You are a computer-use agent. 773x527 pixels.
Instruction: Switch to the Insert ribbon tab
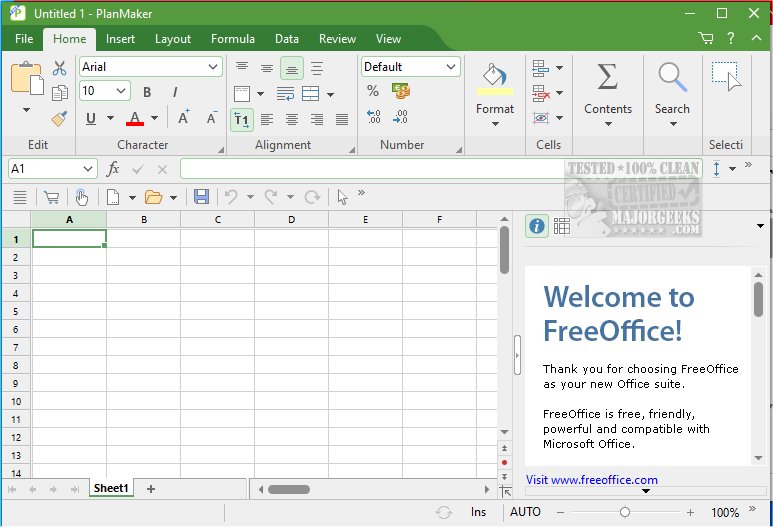[x=120, y=39]
